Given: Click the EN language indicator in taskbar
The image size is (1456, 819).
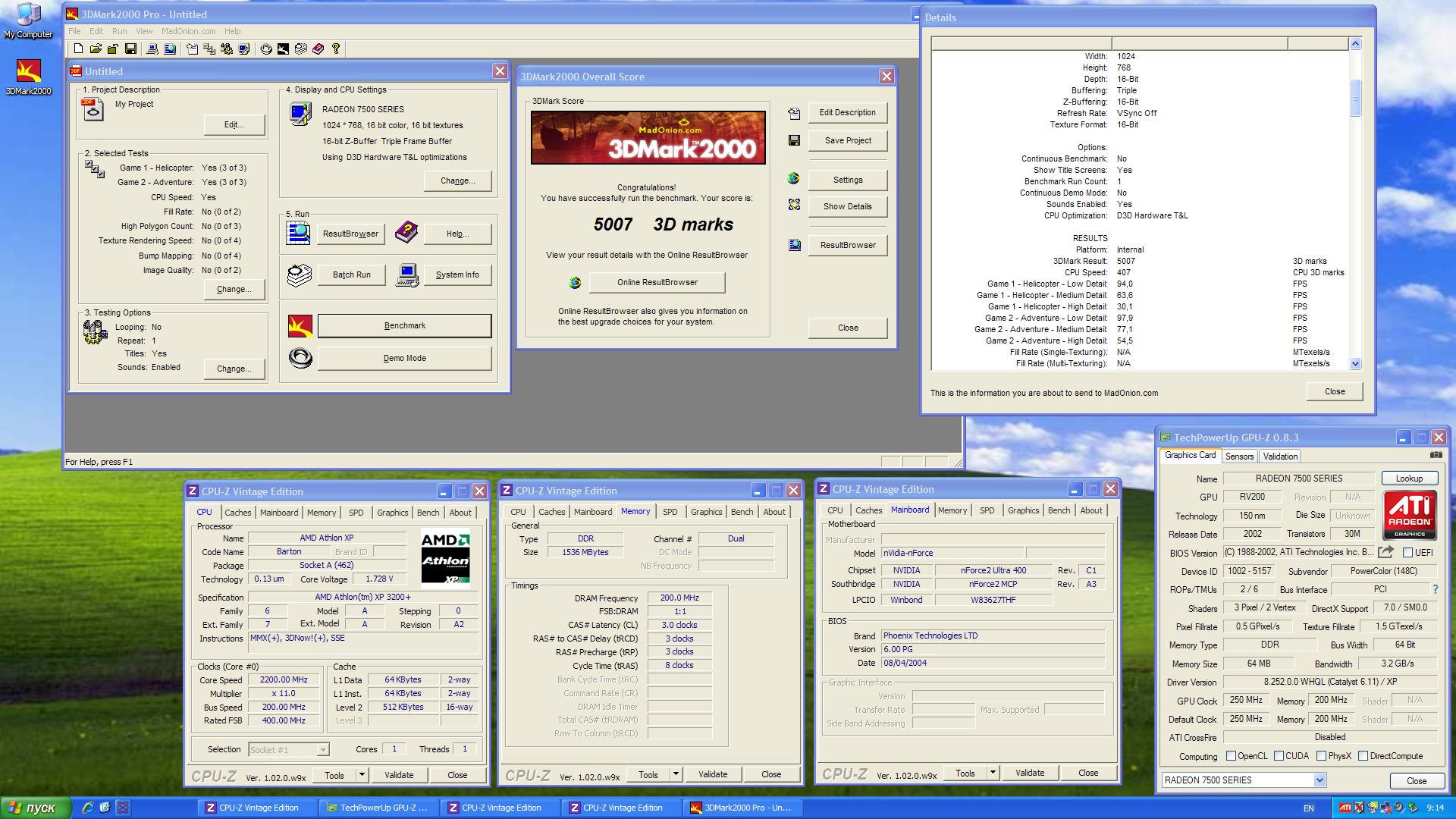Looking at the screenshot, I should tap(1309, 808).
